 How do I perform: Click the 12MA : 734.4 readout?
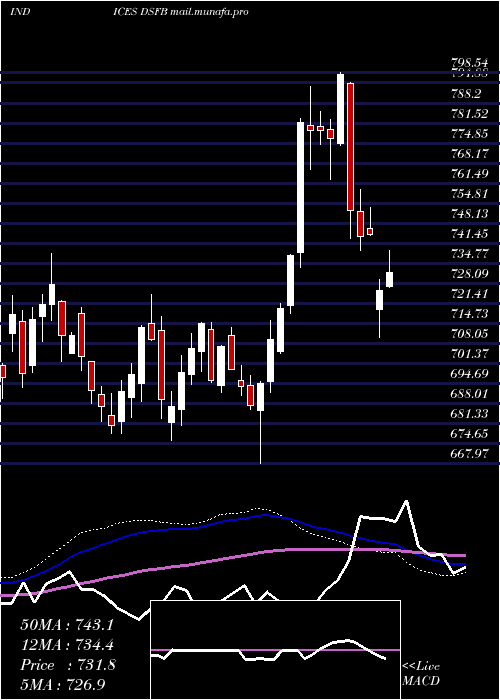67,645
